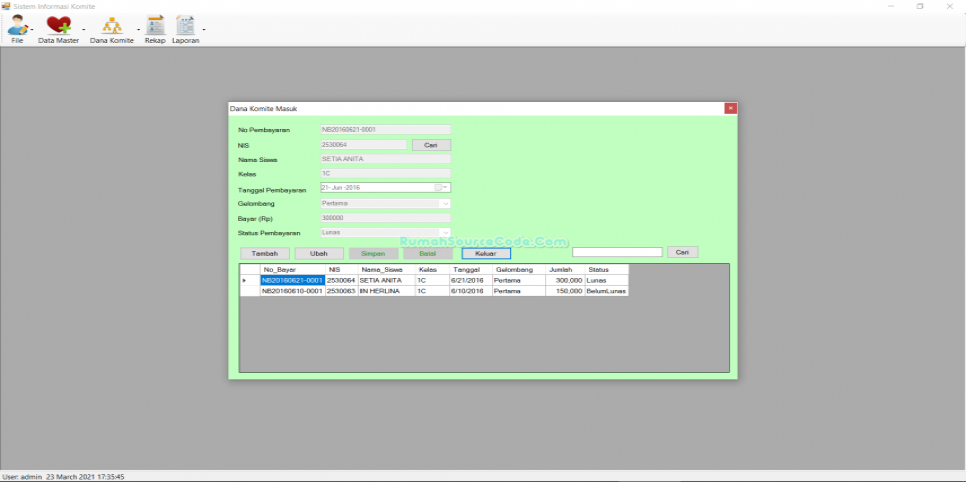Viewport: 966px width, 482px height.
Task: Open the Dana Komite hierarchy icon
Action: point(112,26)
